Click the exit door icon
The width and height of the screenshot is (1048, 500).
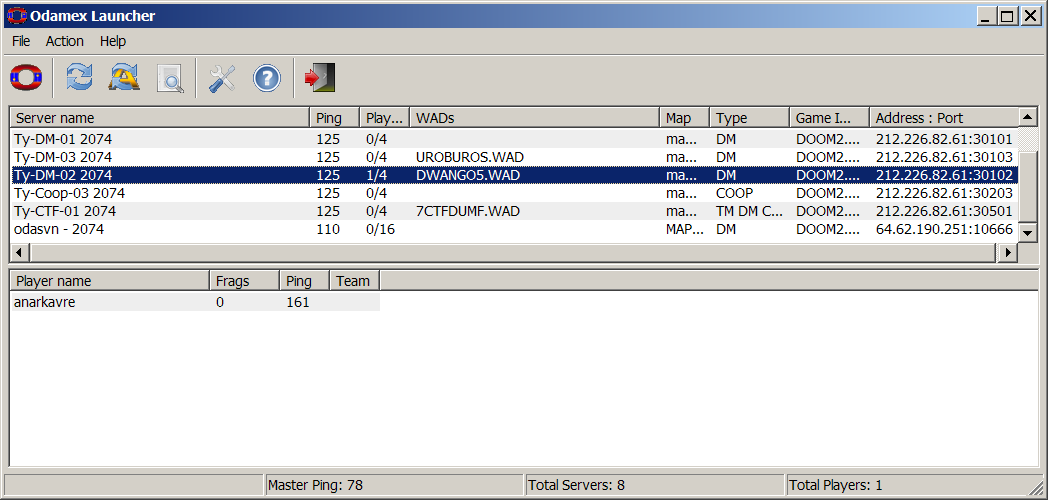click(319, 78)
